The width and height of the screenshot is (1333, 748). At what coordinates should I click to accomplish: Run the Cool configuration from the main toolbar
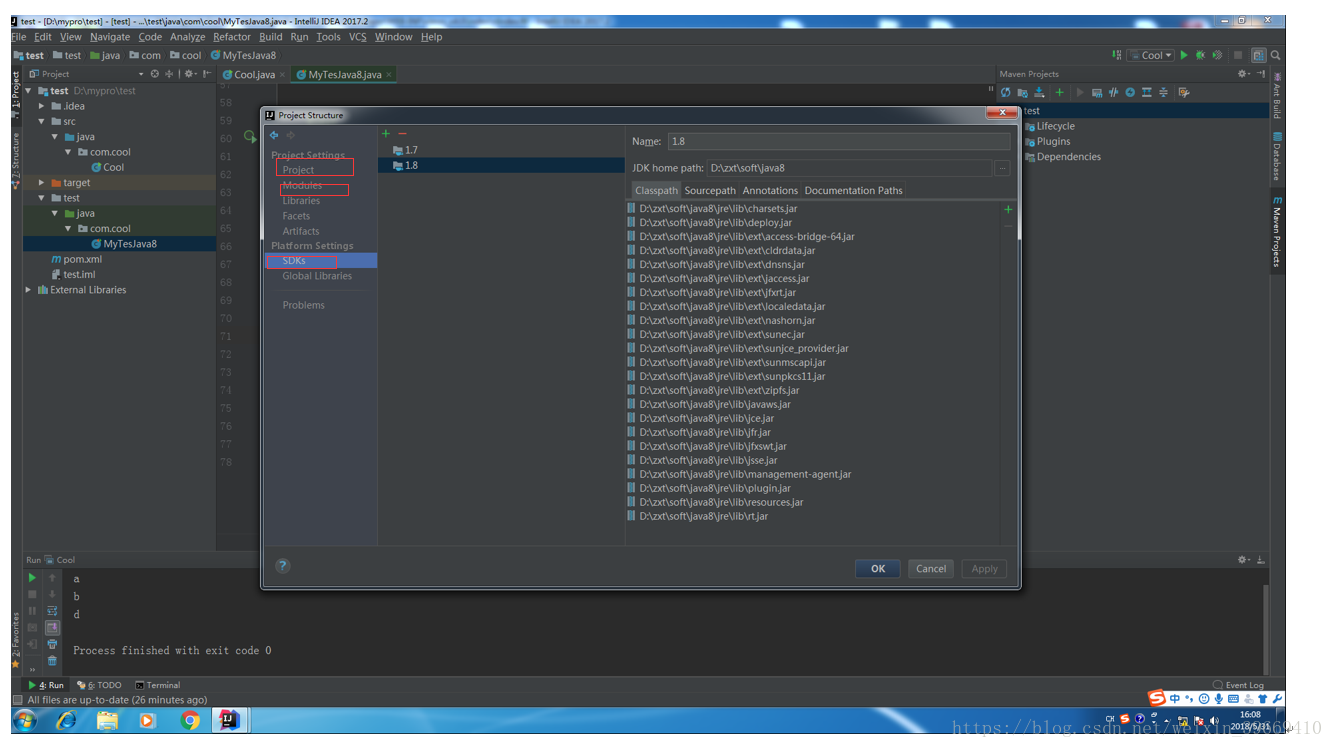1184,55
